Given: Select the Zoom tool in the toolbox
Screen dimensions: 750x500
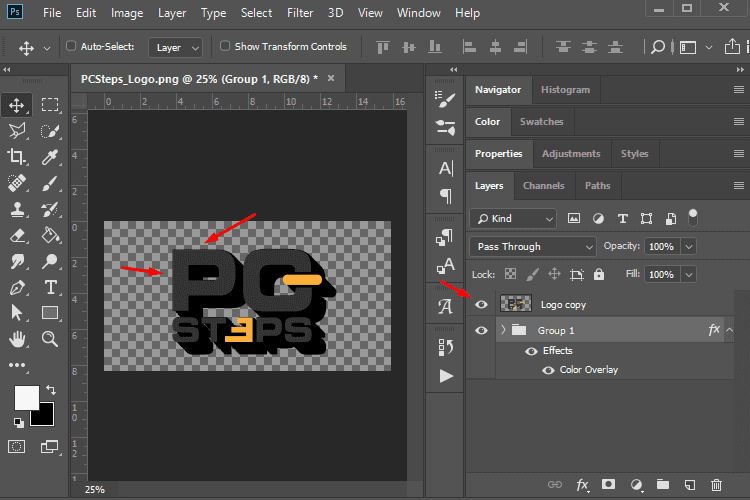Looking at the screenshot, I should coord(50,339).
